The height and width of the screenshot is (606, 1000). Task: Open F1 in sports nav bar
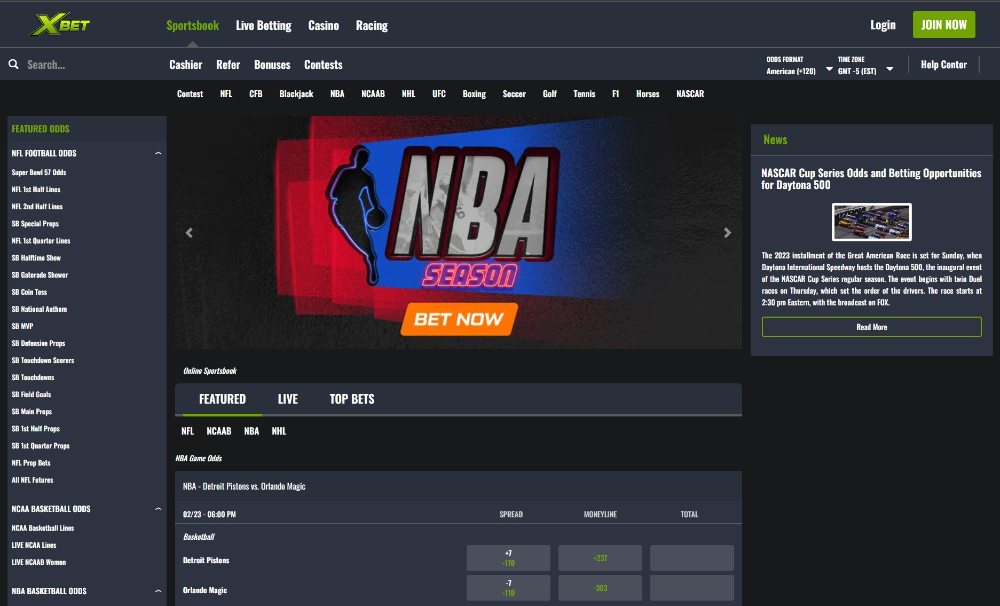(x=615, y=94)
